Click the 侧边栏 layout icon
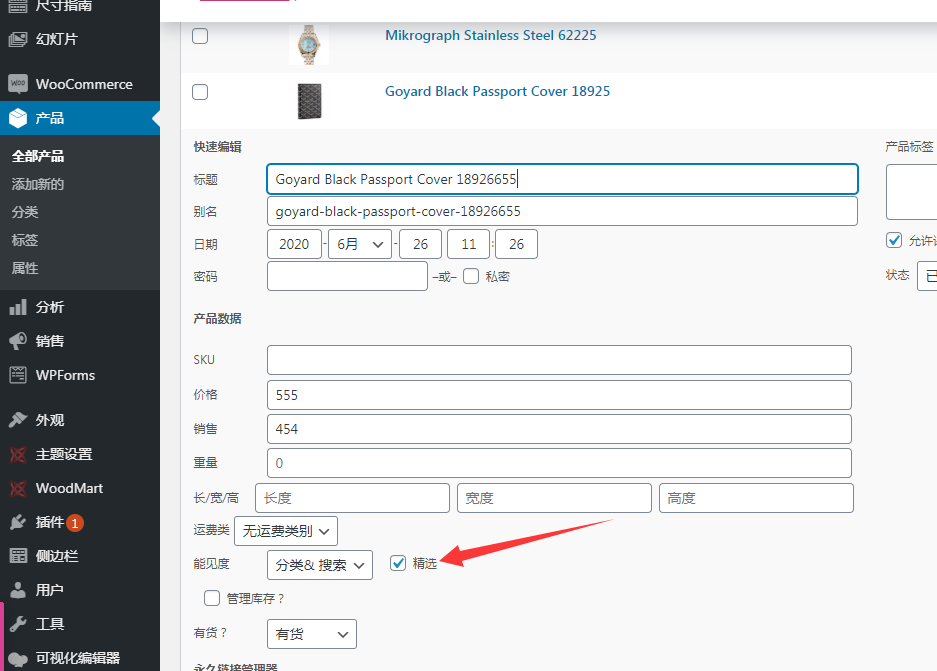 (18, 556)
